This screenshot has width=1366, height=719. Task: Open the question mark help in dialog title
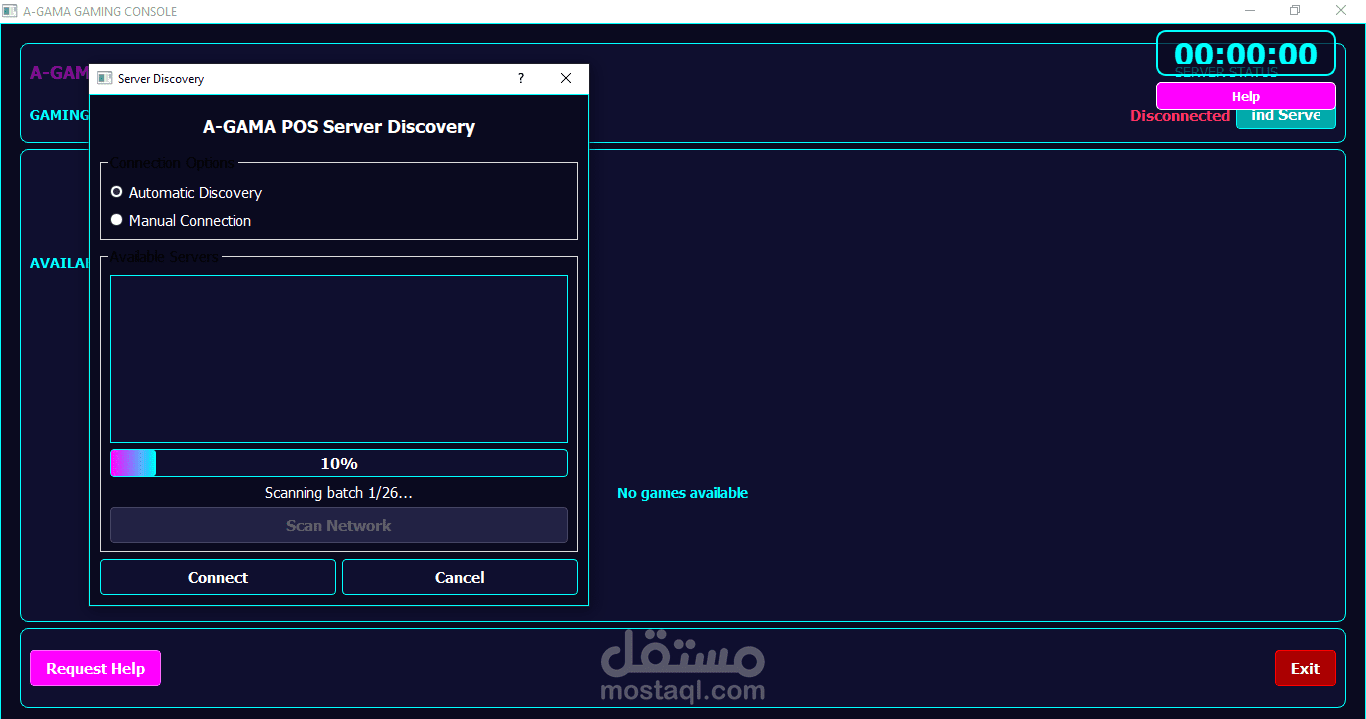click(x=520, y=78)
